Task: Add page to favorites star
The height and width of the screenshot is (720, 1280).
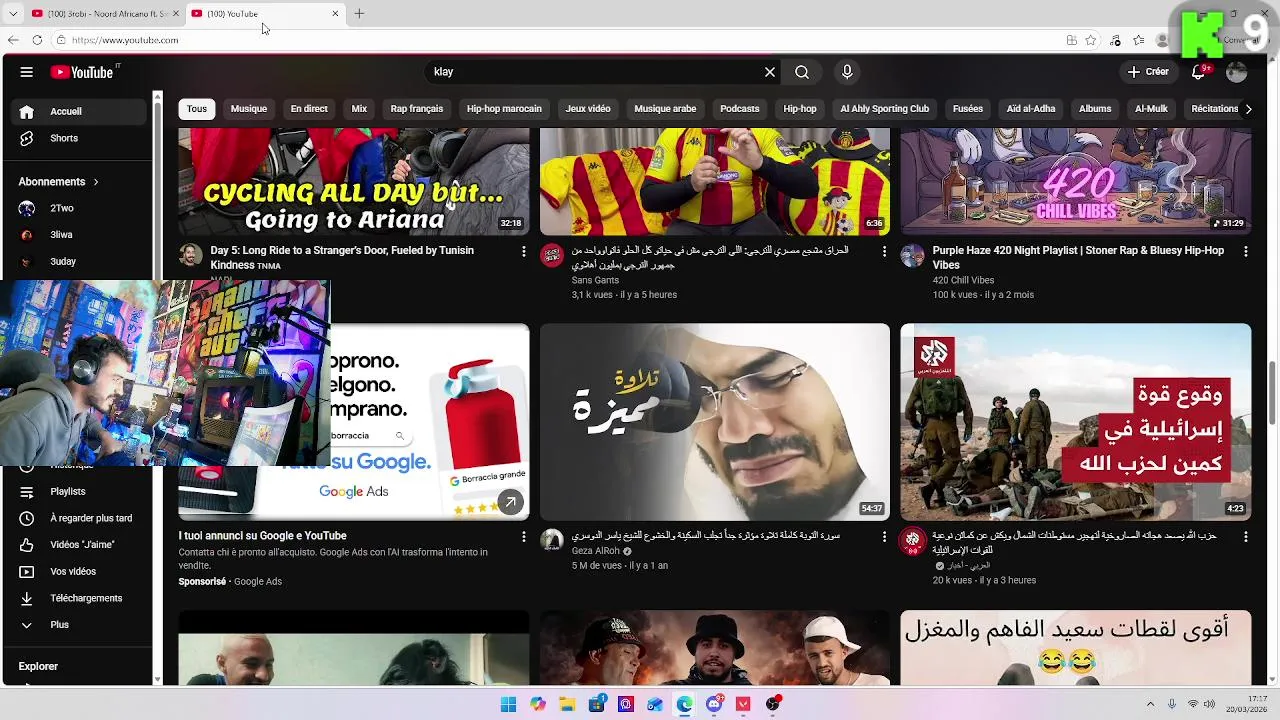Action: (x=1091, y=40)
